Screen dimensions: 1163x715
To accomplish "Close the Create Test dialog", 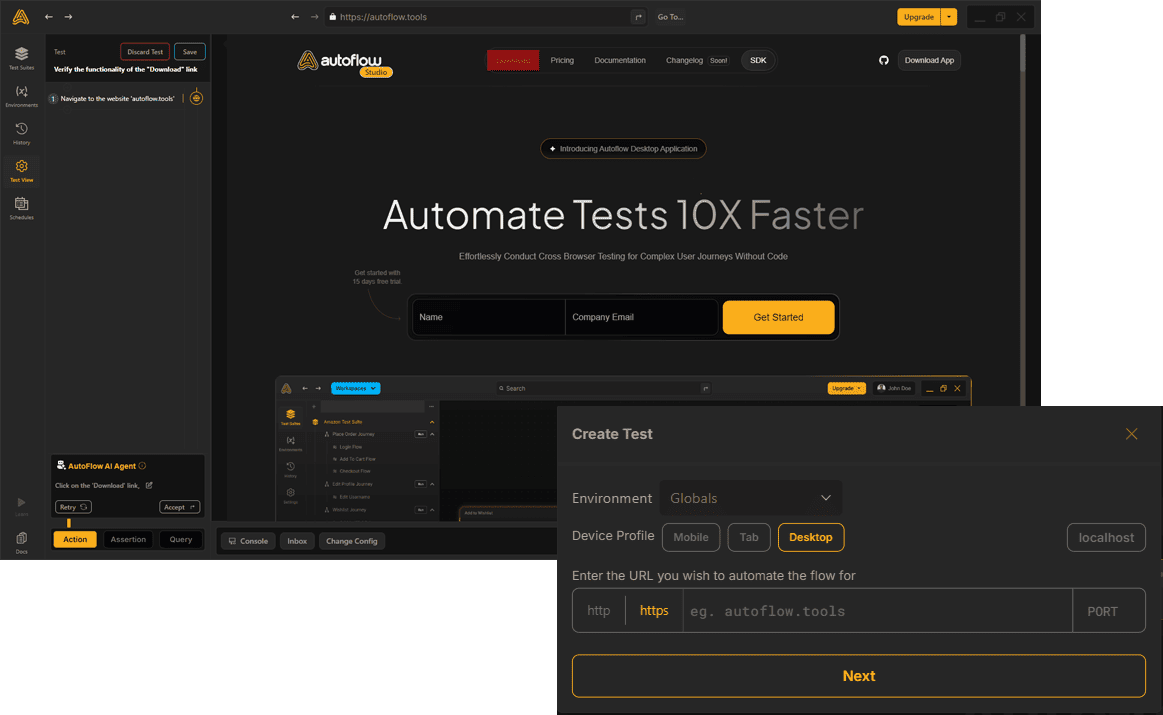I will pos(1131,434).
